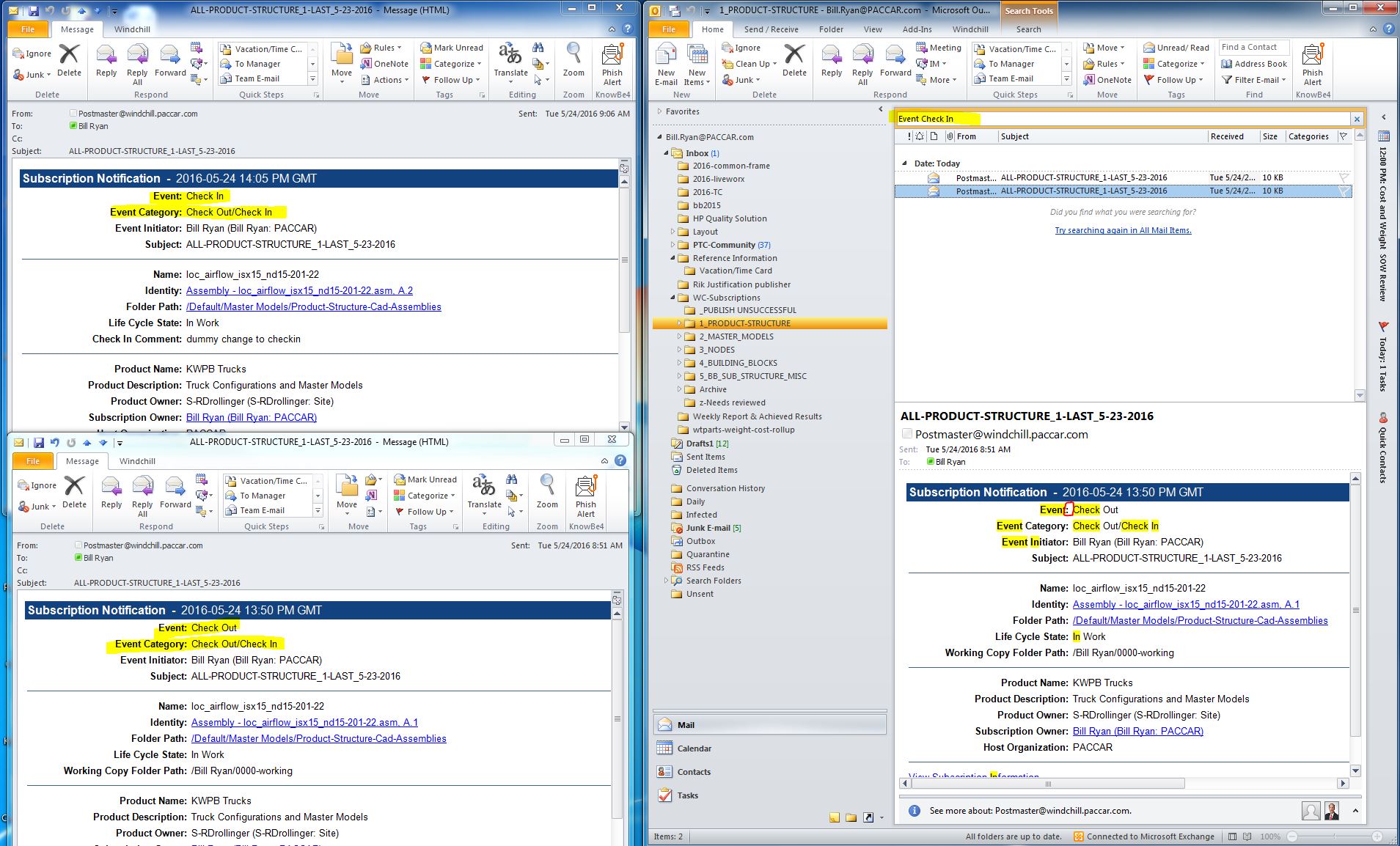The width and height of the screenshot is (1400, 846).
Task: Switch to View tab in main Outlook
Action: point(873,29)
